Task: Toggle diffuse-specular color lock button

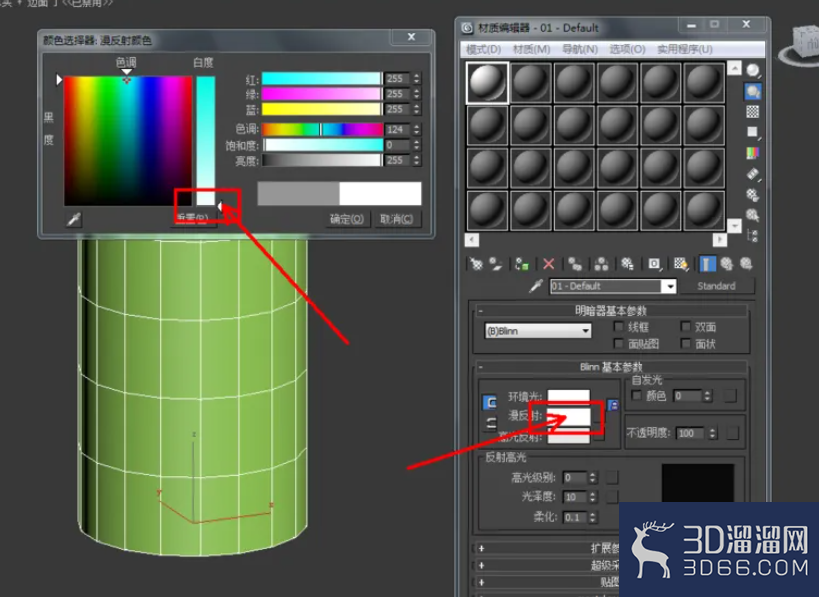Action: (491, 423)
